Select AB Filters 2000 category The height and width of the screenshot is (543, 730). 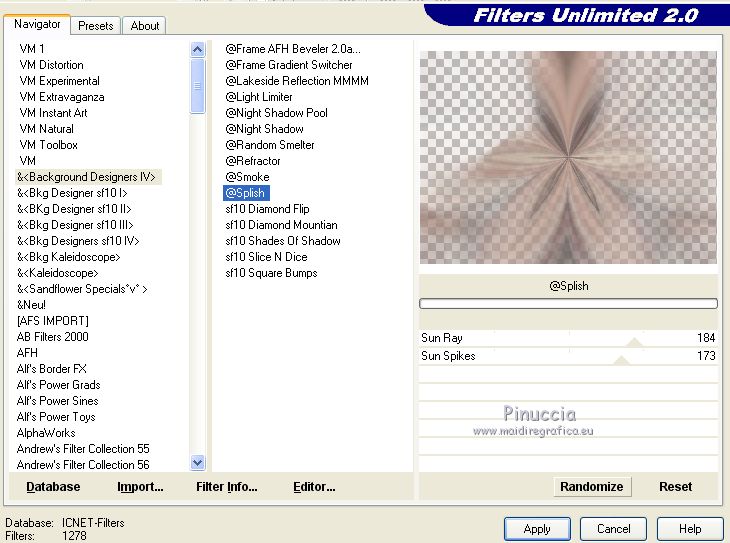53,337
